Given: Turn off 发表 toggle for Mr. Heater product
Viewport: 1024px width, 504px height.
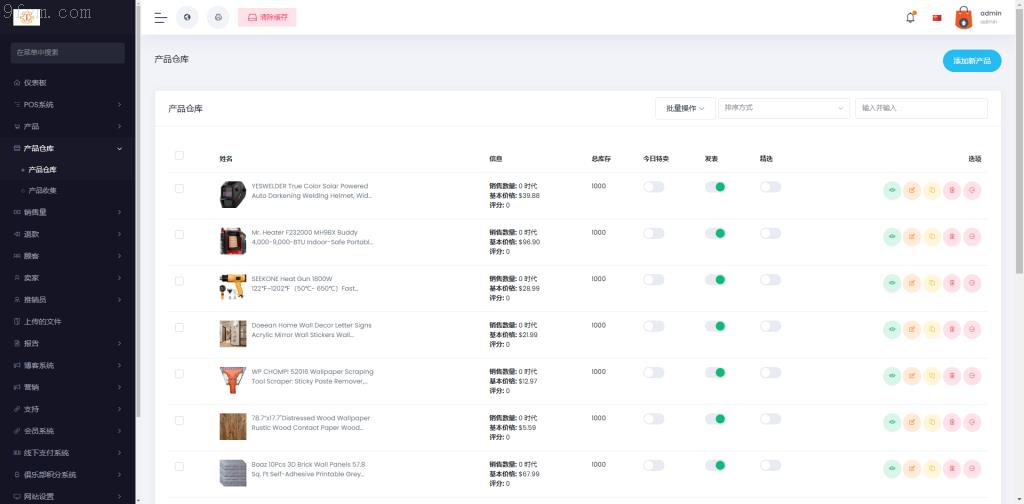Looking at the screenshot, I should click(715, 233).
